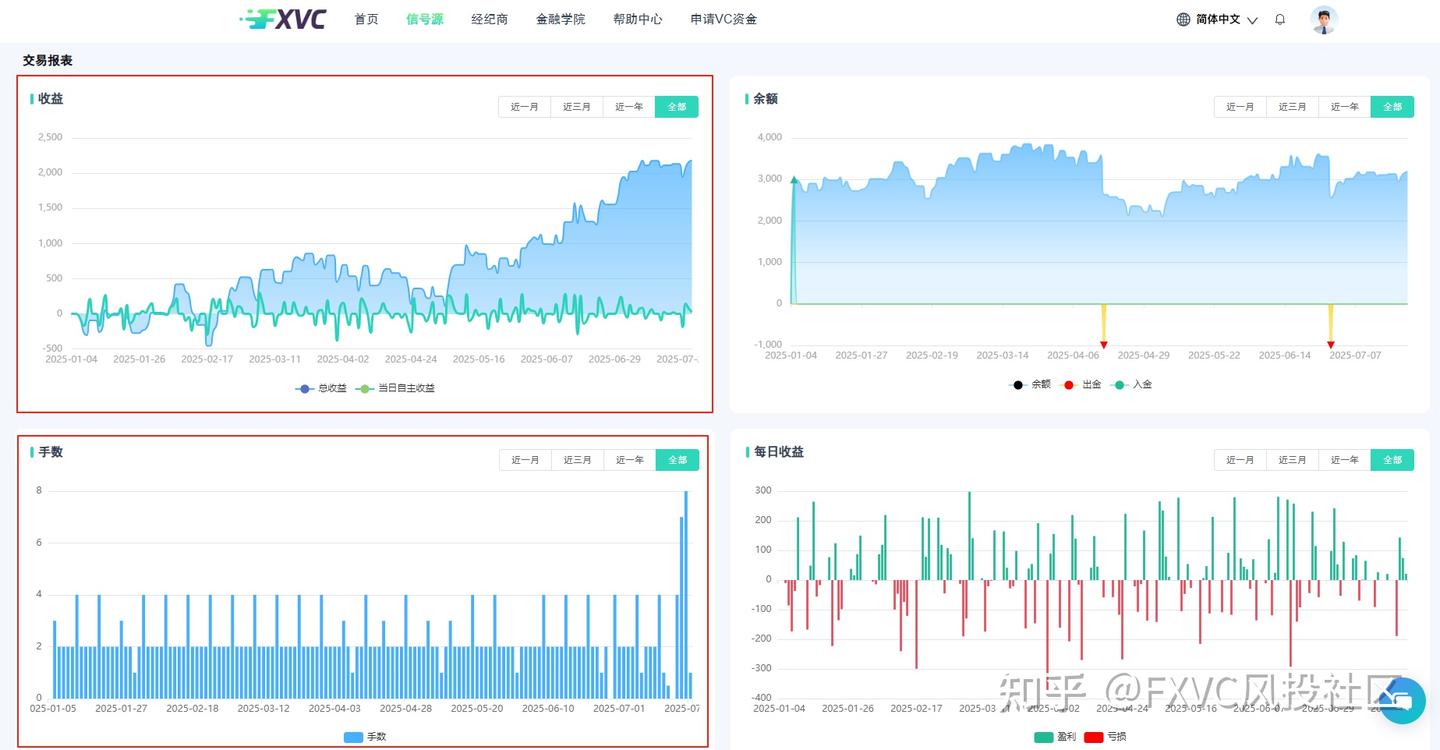The height and width of the screenshot is (750, 1440).
Task: Open 帮助中心 from the navigation bar
Action: pos(638,19)
